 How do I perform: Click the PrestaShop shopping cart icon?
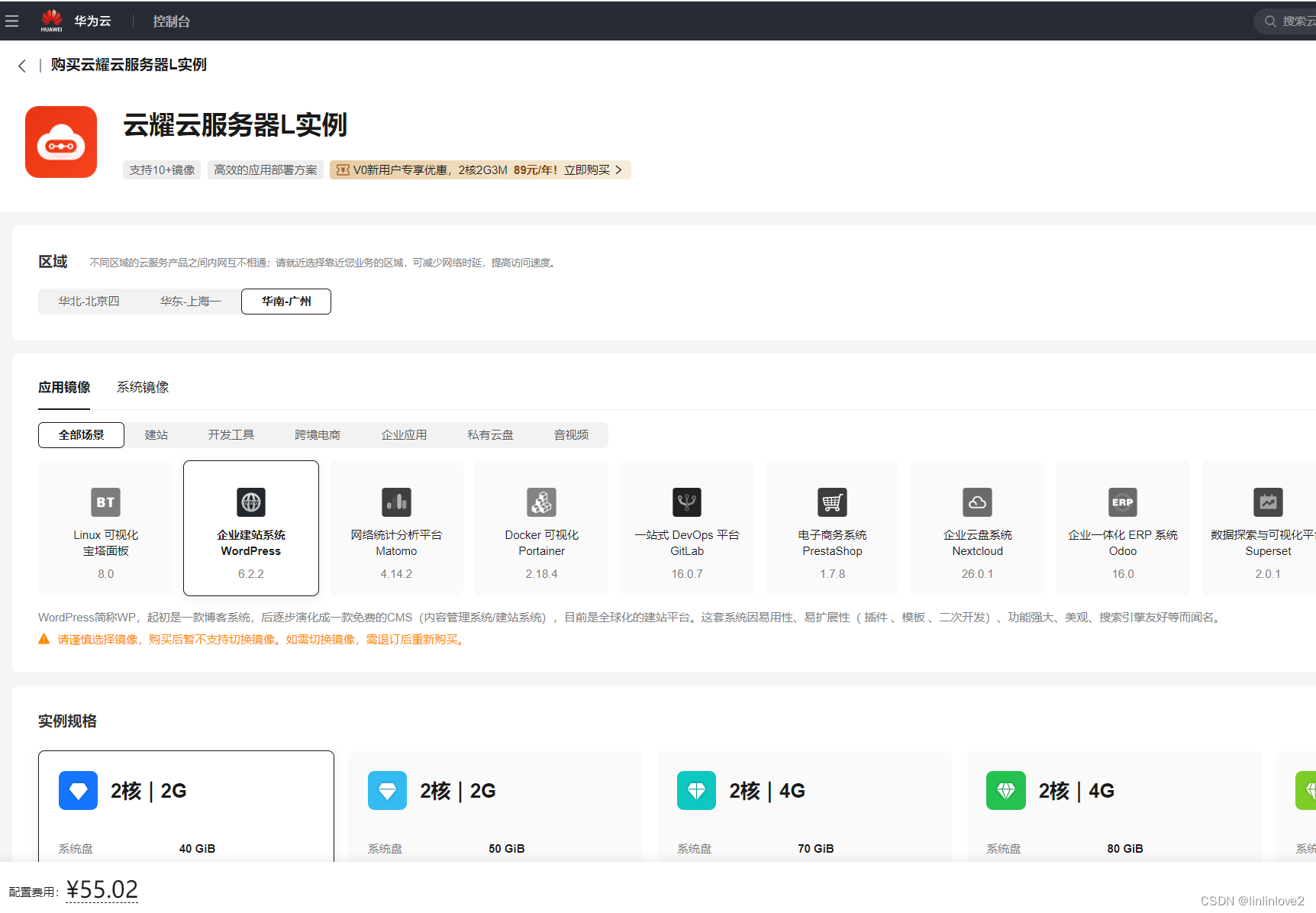click(x=832, y=502)
